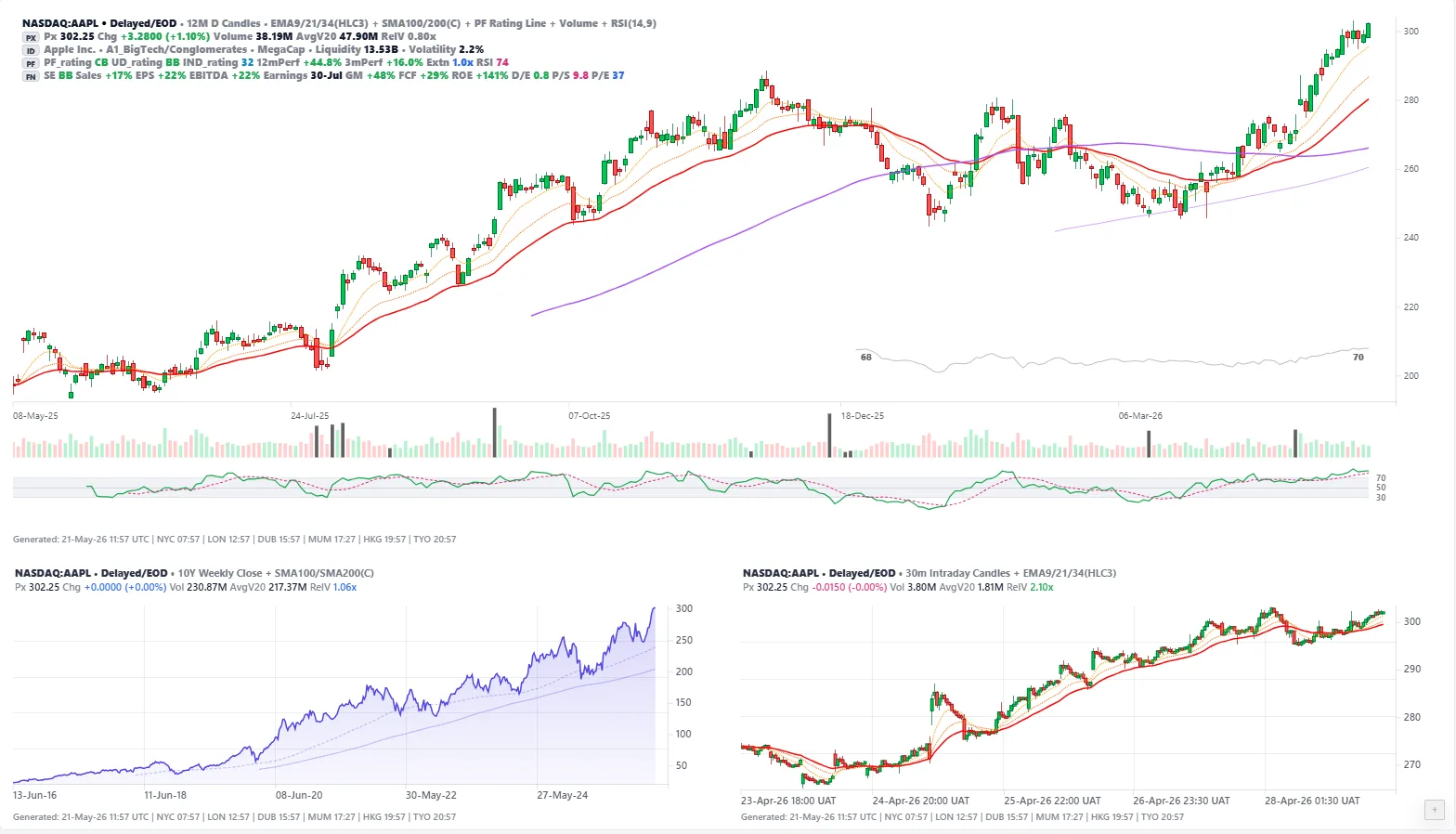1456x834 pixels.
Task: Select the '10Y Weekly Close' chart title
Action: coord(221,573)
